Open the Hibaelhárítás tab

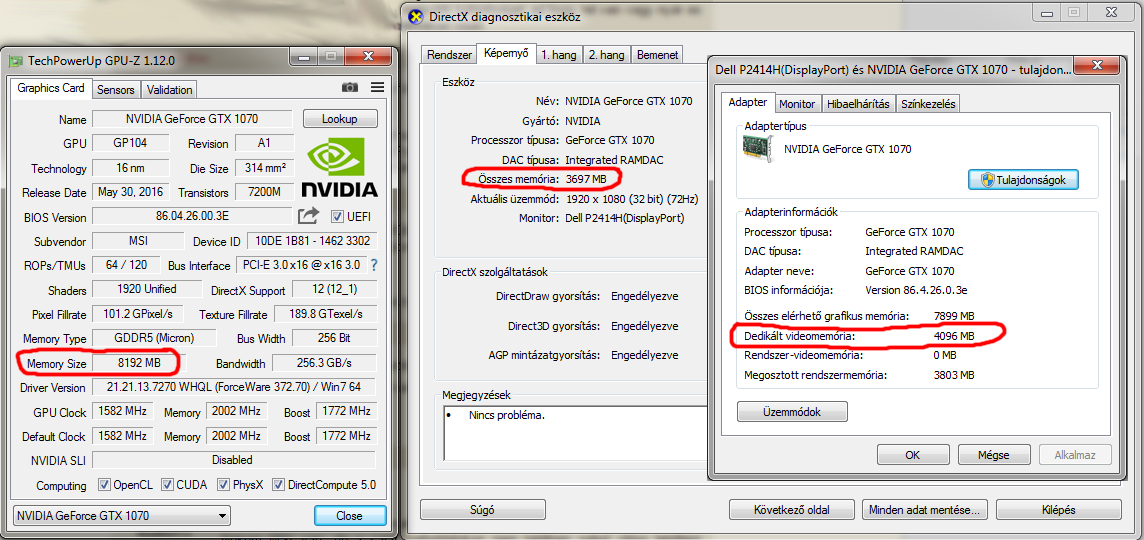pyautogui.click(x=859, y=104)
